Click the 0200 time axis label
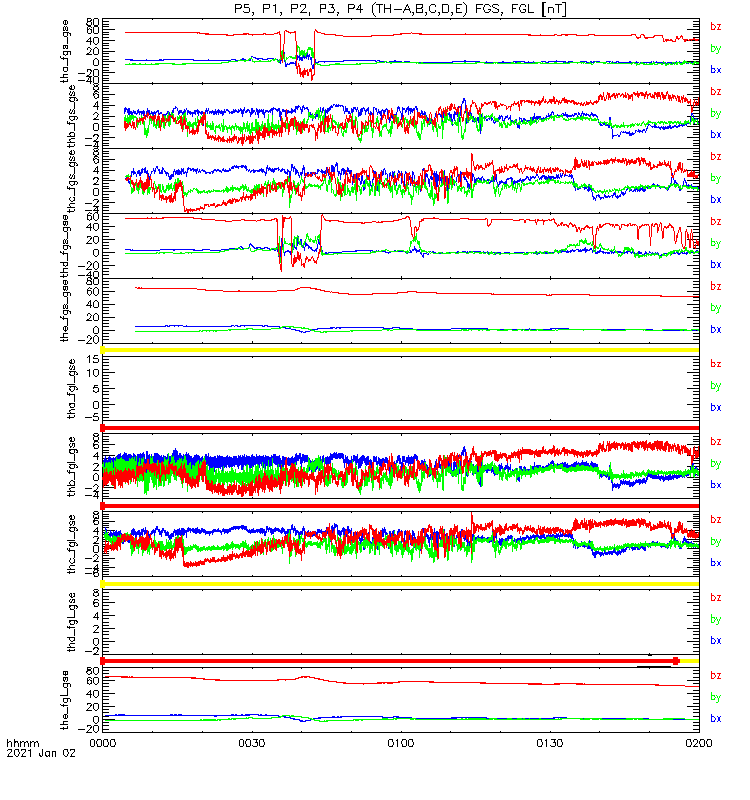The width and height of the screenshot is (750, 800). point(698,743)
